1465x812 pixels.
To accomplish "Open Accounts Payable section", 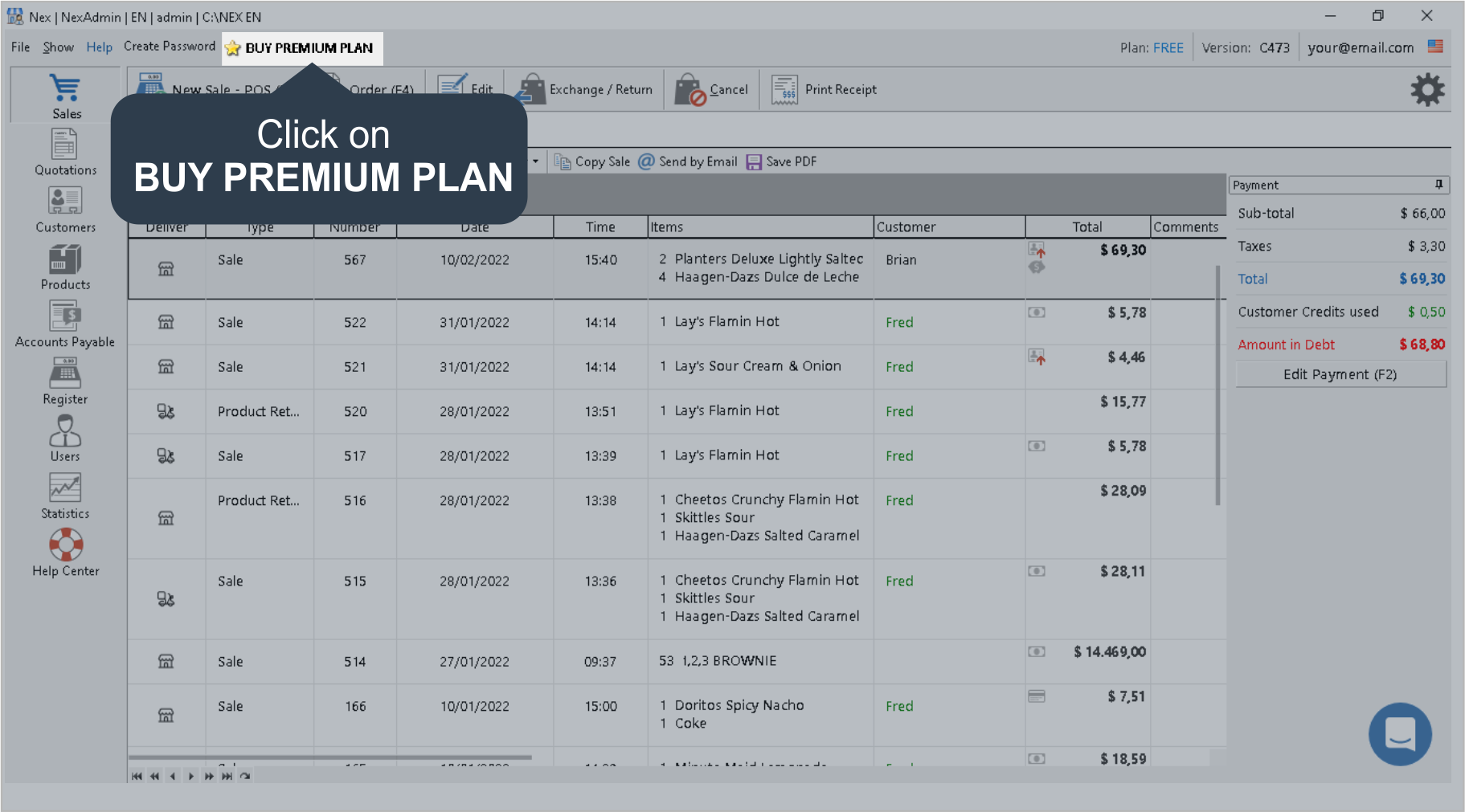I will tap(65, 324).
